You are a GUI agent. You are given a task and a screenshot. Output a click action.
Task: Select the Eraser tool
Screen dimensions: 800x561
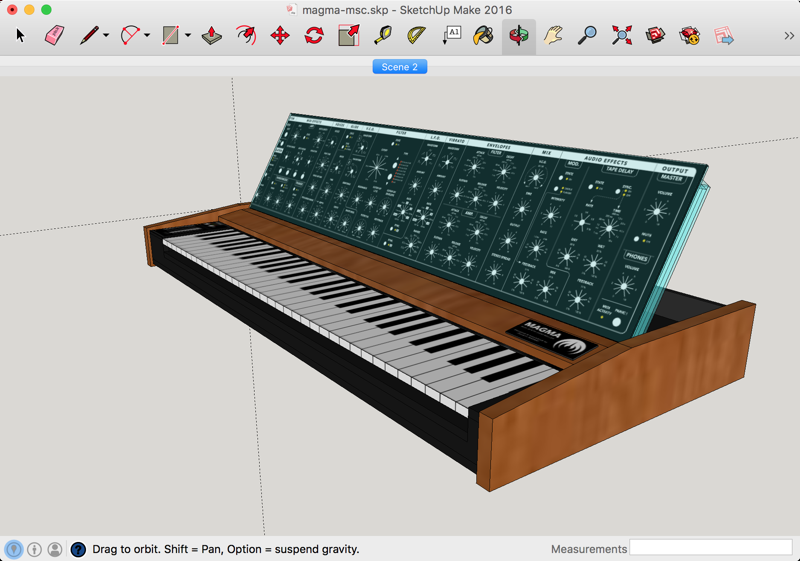click(x=54, y=36)
